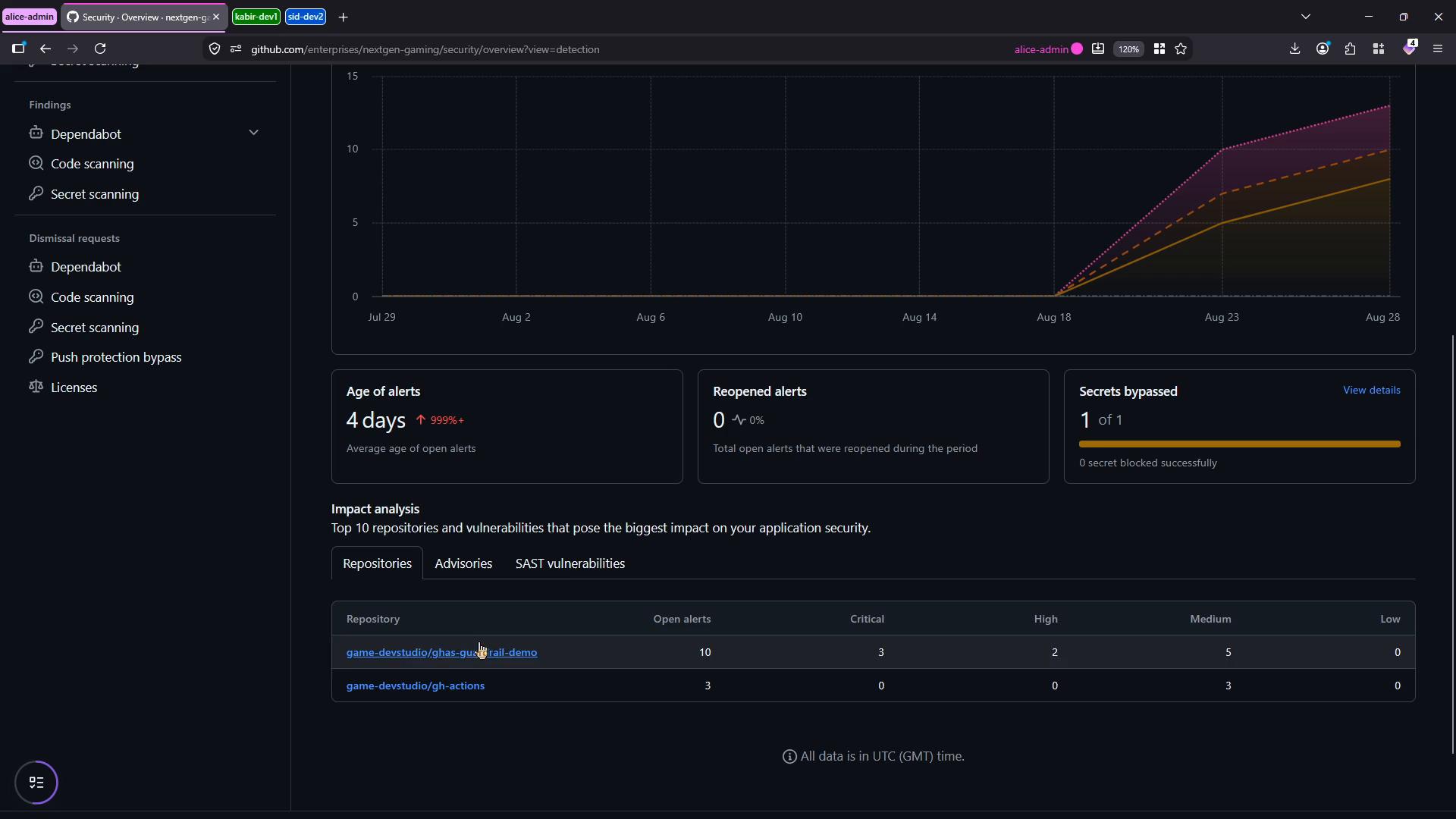Open game-devstudio/gh-actions repository link

[x=416, y=686]
